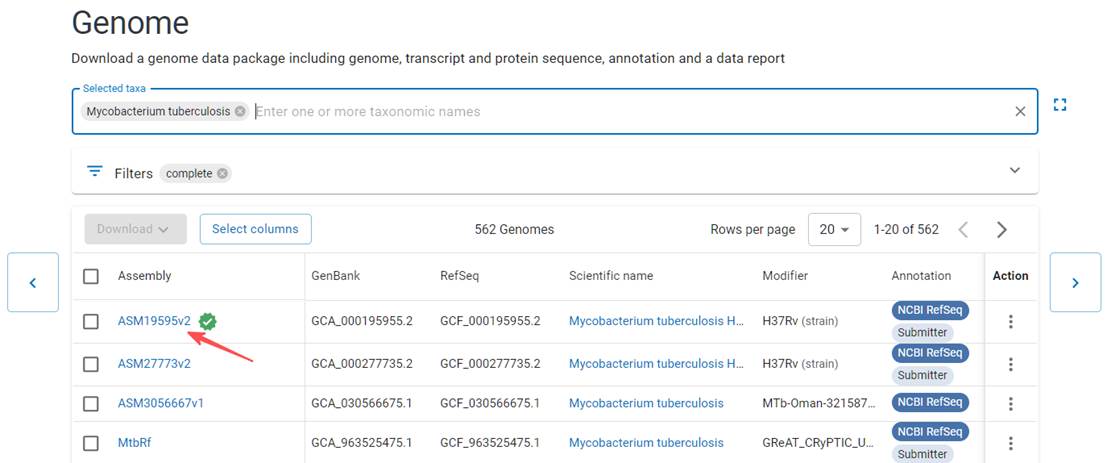Viewport: 1107px width, 463px height.
Task: Click the green reference genome checkmark badge
Action: point(208,321)
